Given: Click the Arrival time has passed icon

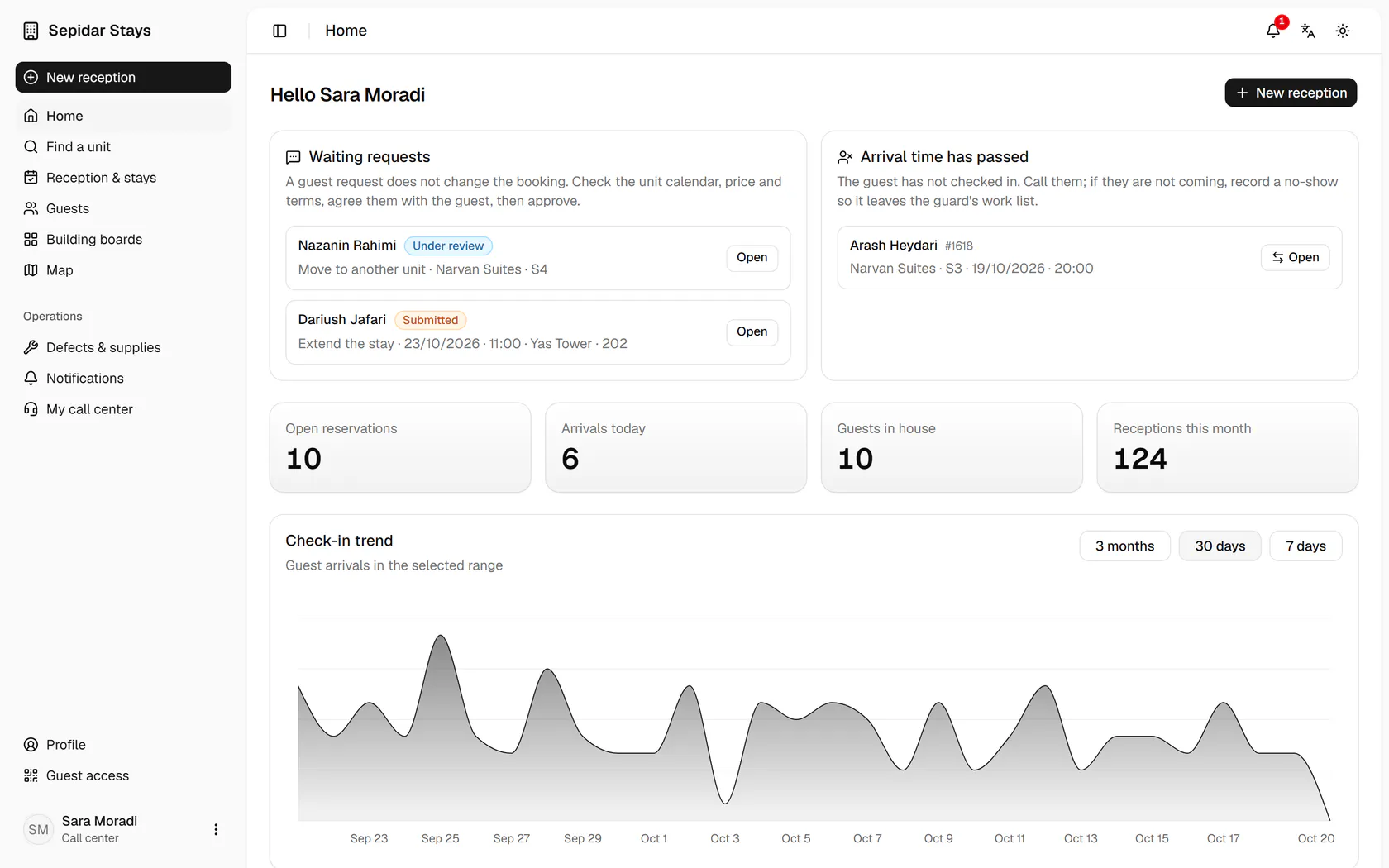Looking at the screenshot, I should [x=844, y=157].
